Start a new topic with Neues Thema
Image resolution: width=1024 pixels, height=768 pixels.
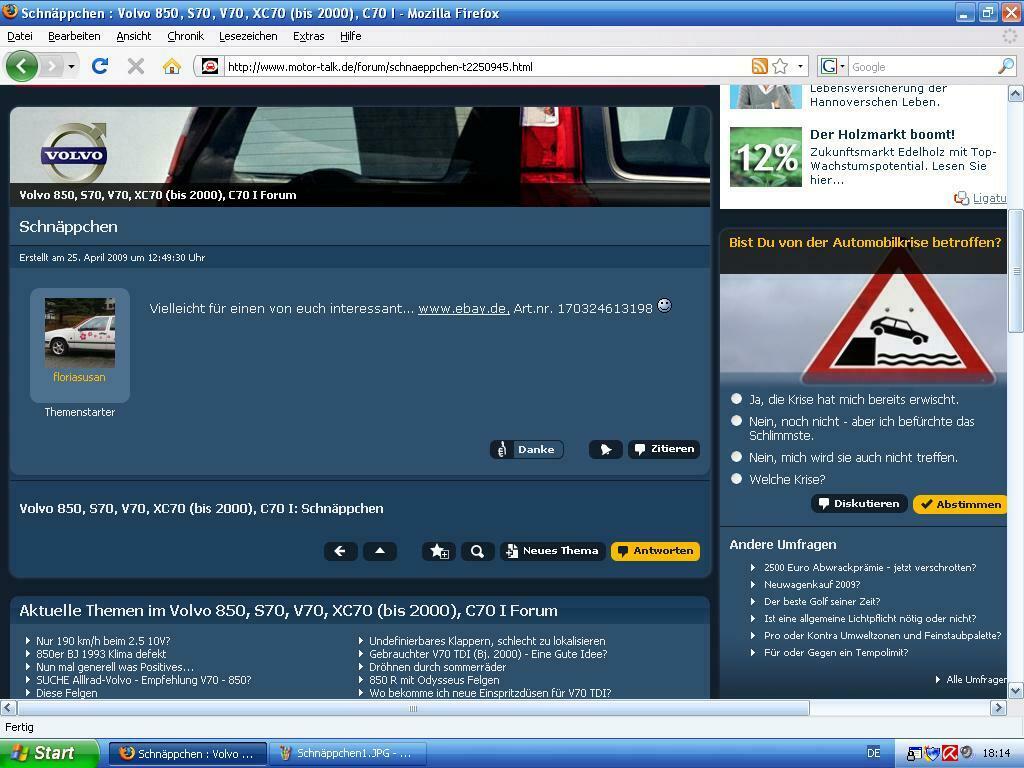[x=552, y=551]
